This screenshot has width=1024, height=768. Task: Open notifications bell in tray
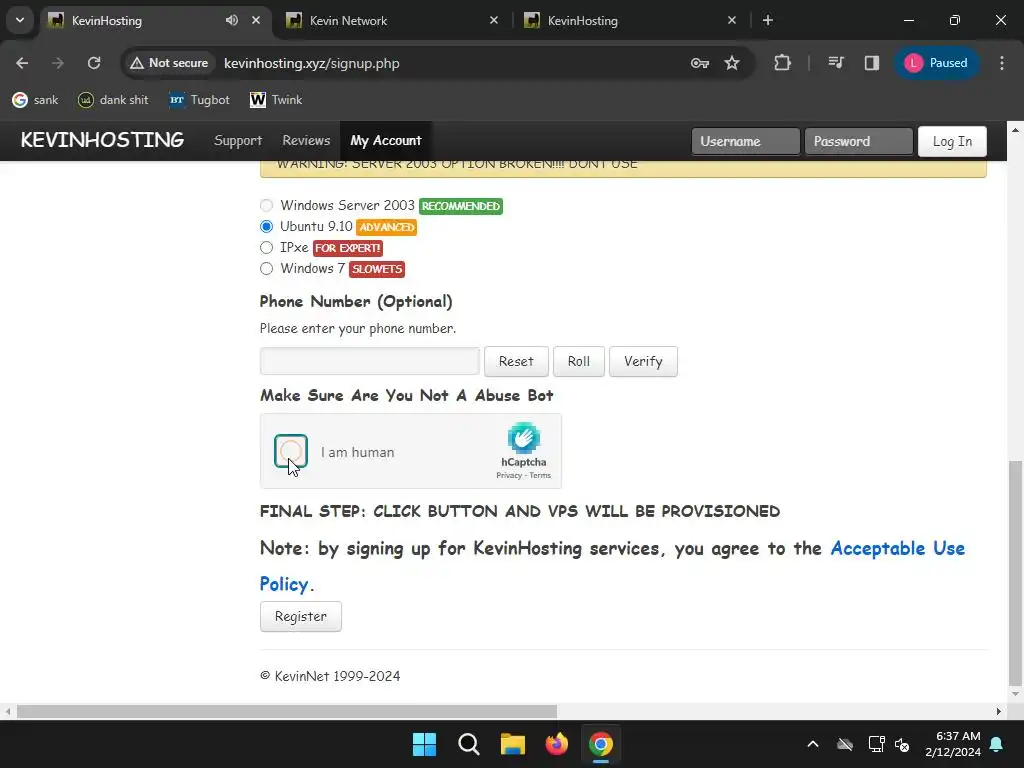pos(997,744)
